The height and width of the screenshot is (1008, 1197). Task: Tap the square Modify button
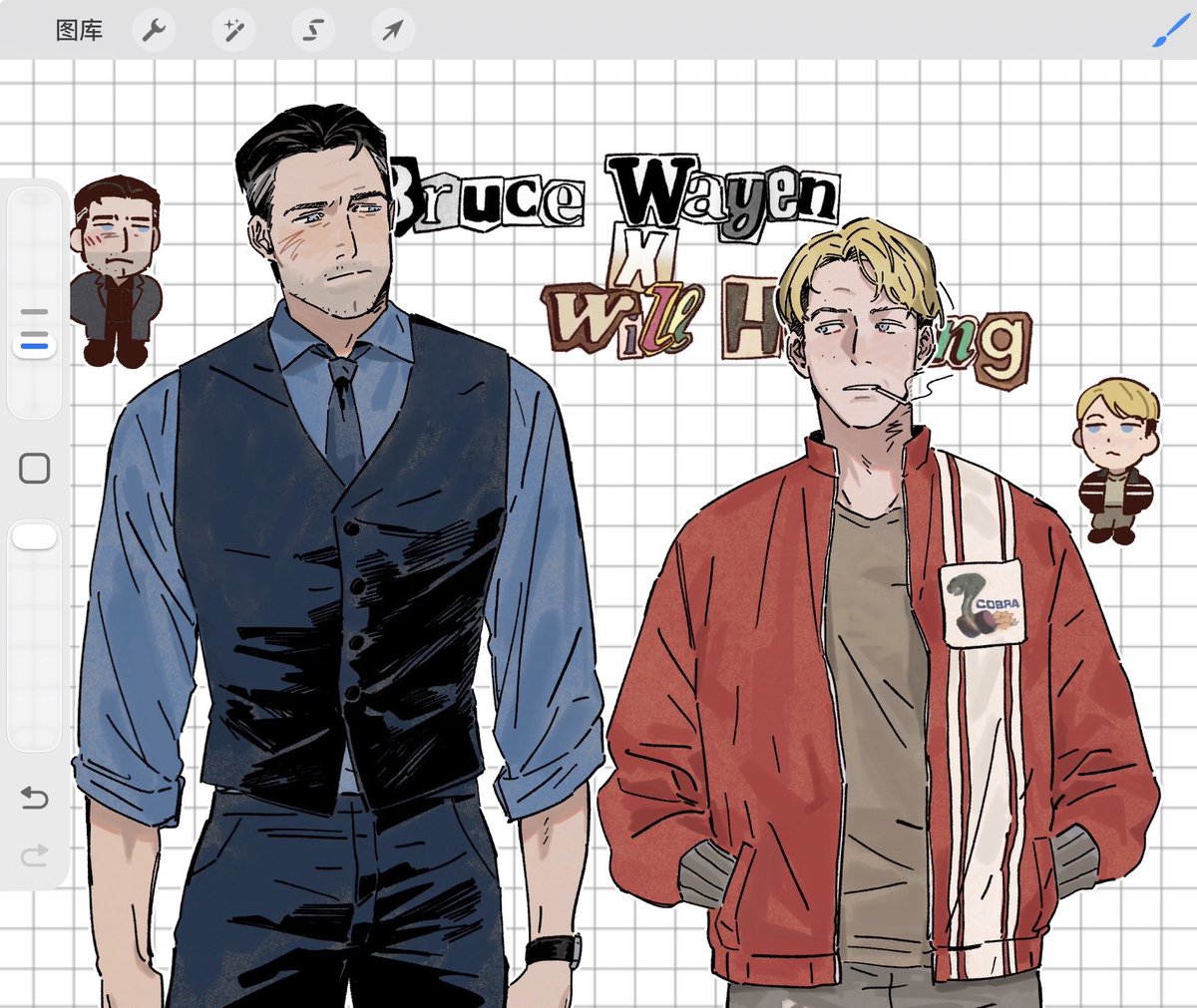coord(35,468)
